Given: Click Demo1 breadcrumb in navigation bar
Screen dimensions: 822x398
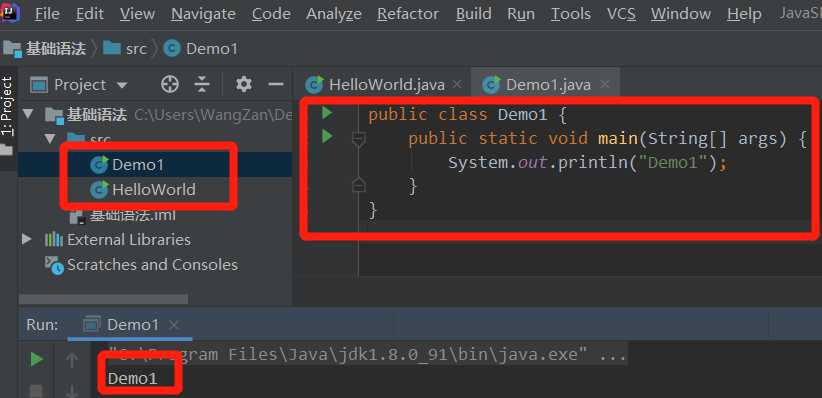Looking at the screenshot, I should point(201,49).
